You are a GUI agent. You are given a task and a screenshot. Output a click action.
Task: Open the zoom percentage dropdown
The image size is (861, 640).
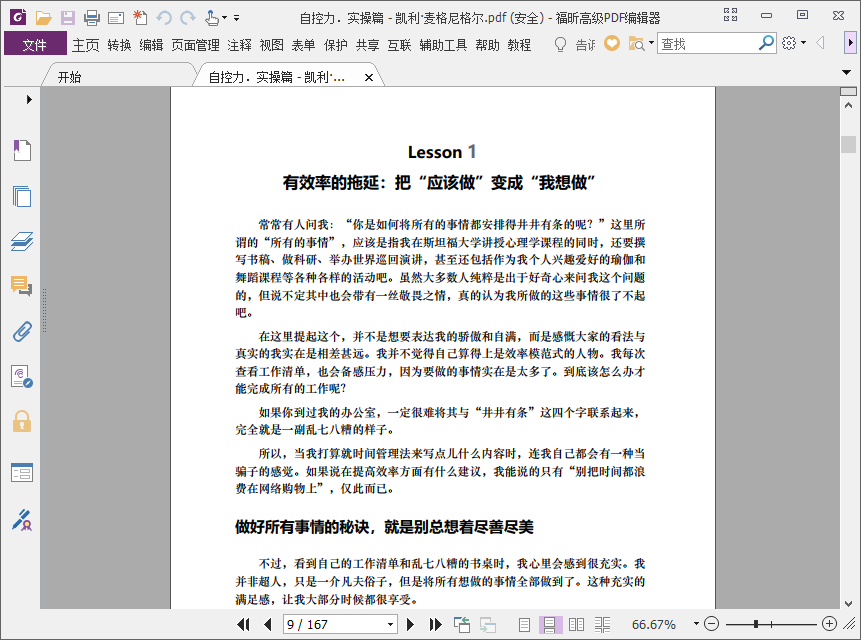tap(696, 624)
